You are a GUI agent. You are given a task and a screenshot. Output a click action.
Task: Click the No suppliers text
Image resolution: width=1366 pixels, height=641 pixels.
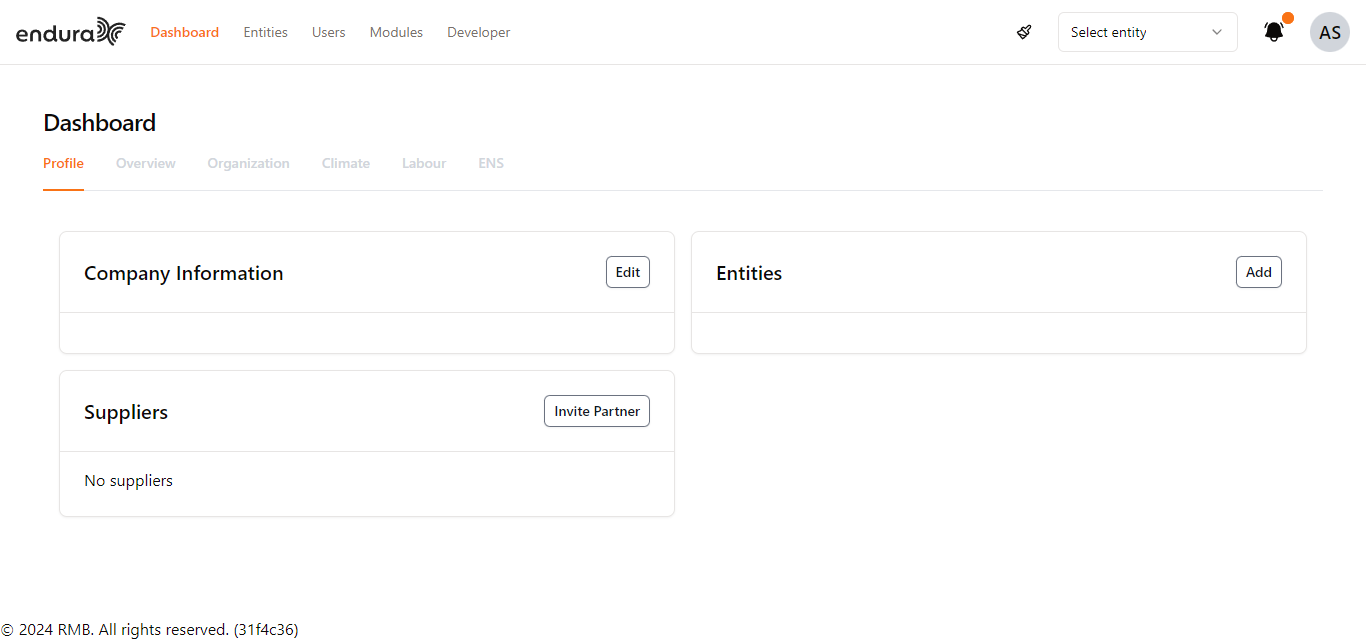129,481
